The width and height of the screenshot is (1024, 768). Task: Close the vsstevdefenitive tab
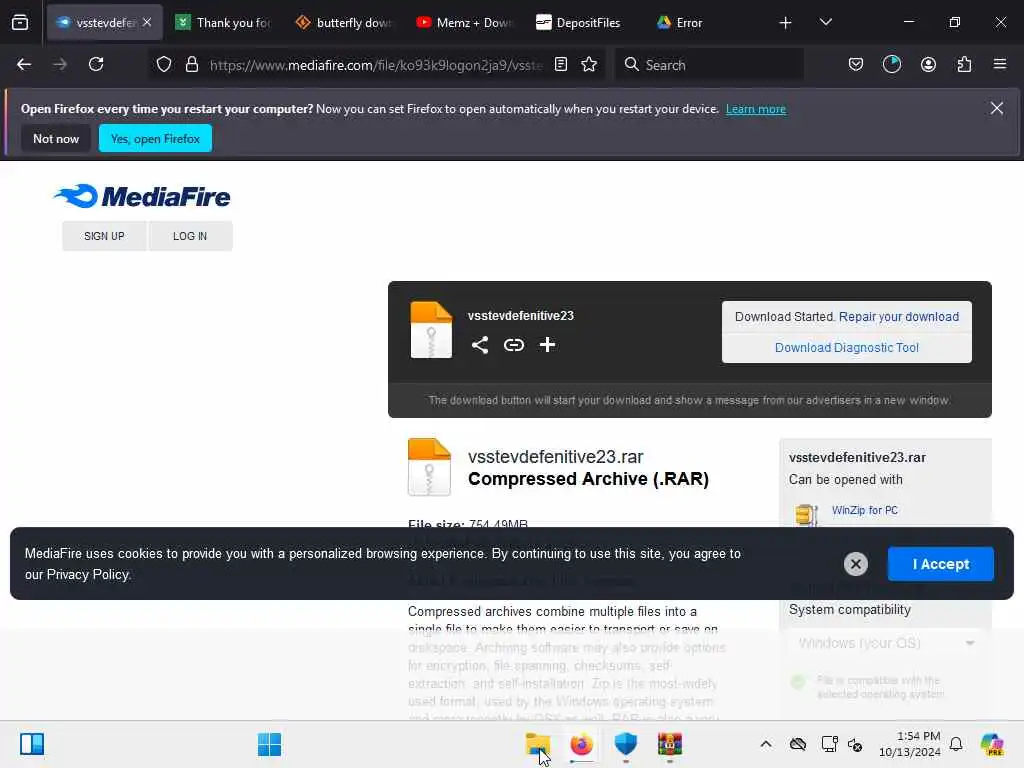[x=147, y=22]
